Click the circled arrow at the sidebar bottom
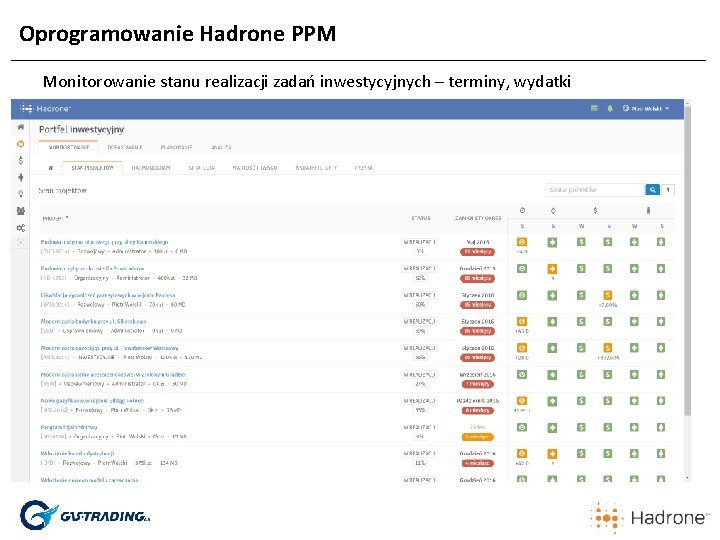The image size is (720, 540). [21, 242]
